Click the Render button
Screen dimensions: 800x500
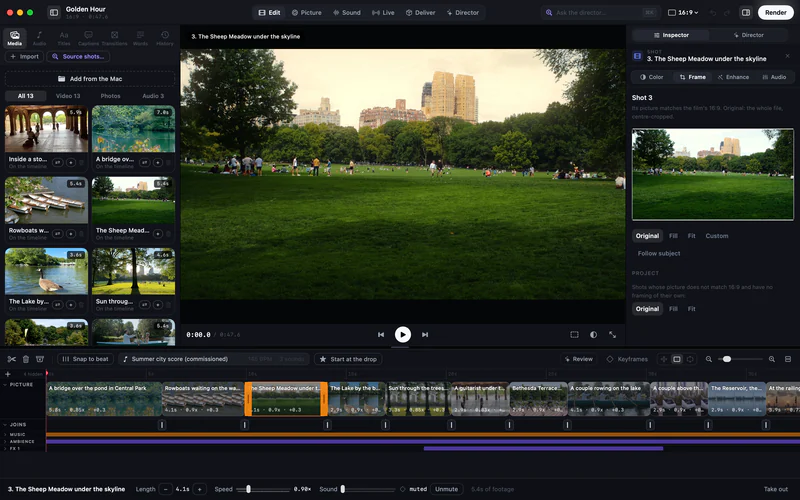tap(776, 12)
